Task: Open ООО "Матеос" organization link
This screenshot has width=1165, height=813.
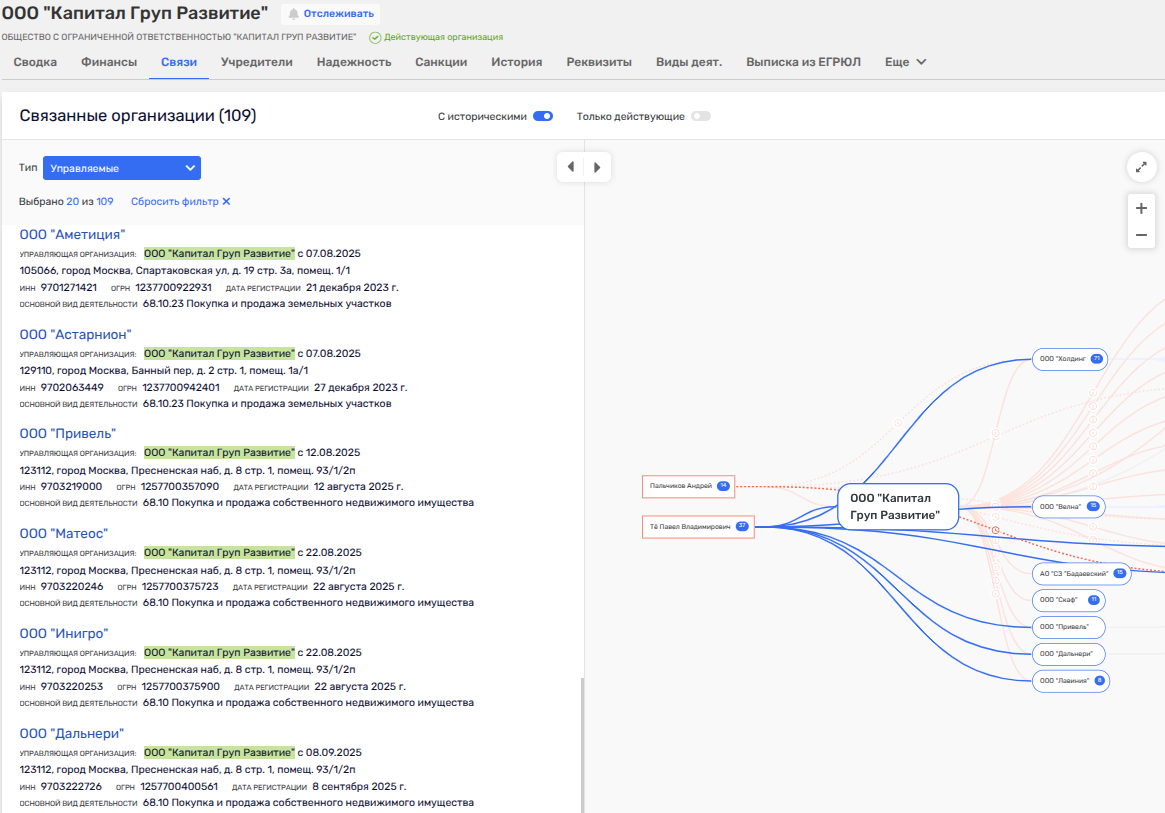Action: tap(63, 533)
